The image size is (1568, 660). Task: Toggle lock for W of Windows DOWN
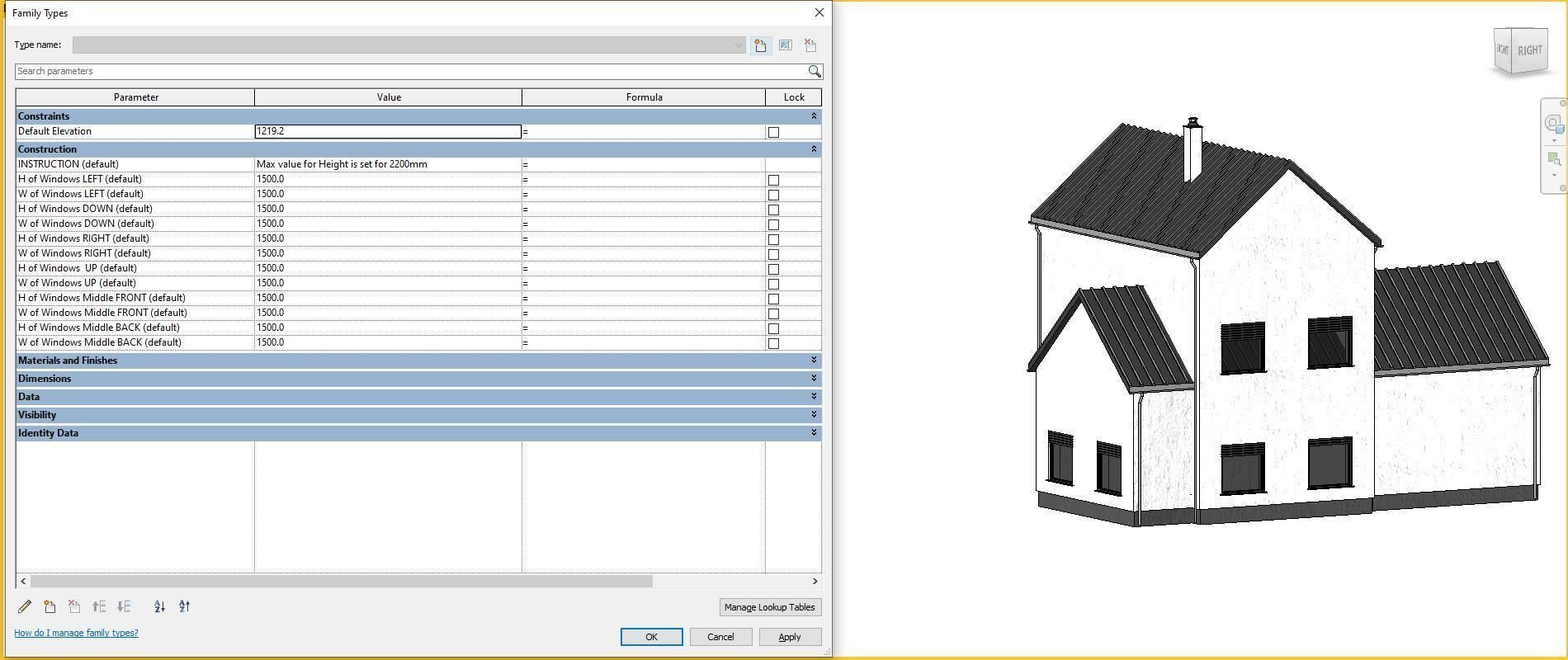point(773,224)
